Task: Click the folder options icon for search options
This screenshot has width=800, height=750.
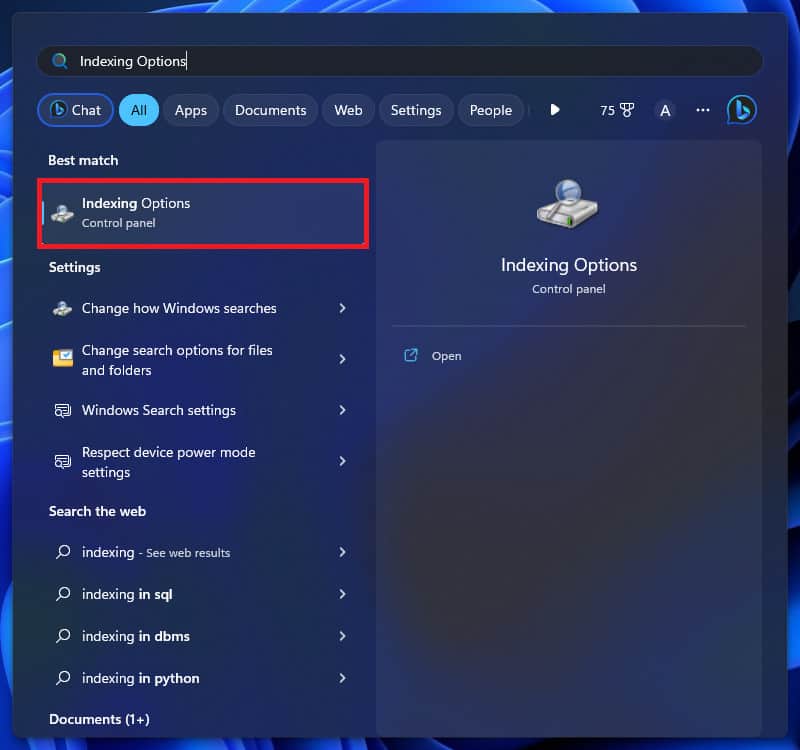Action: 63,359
